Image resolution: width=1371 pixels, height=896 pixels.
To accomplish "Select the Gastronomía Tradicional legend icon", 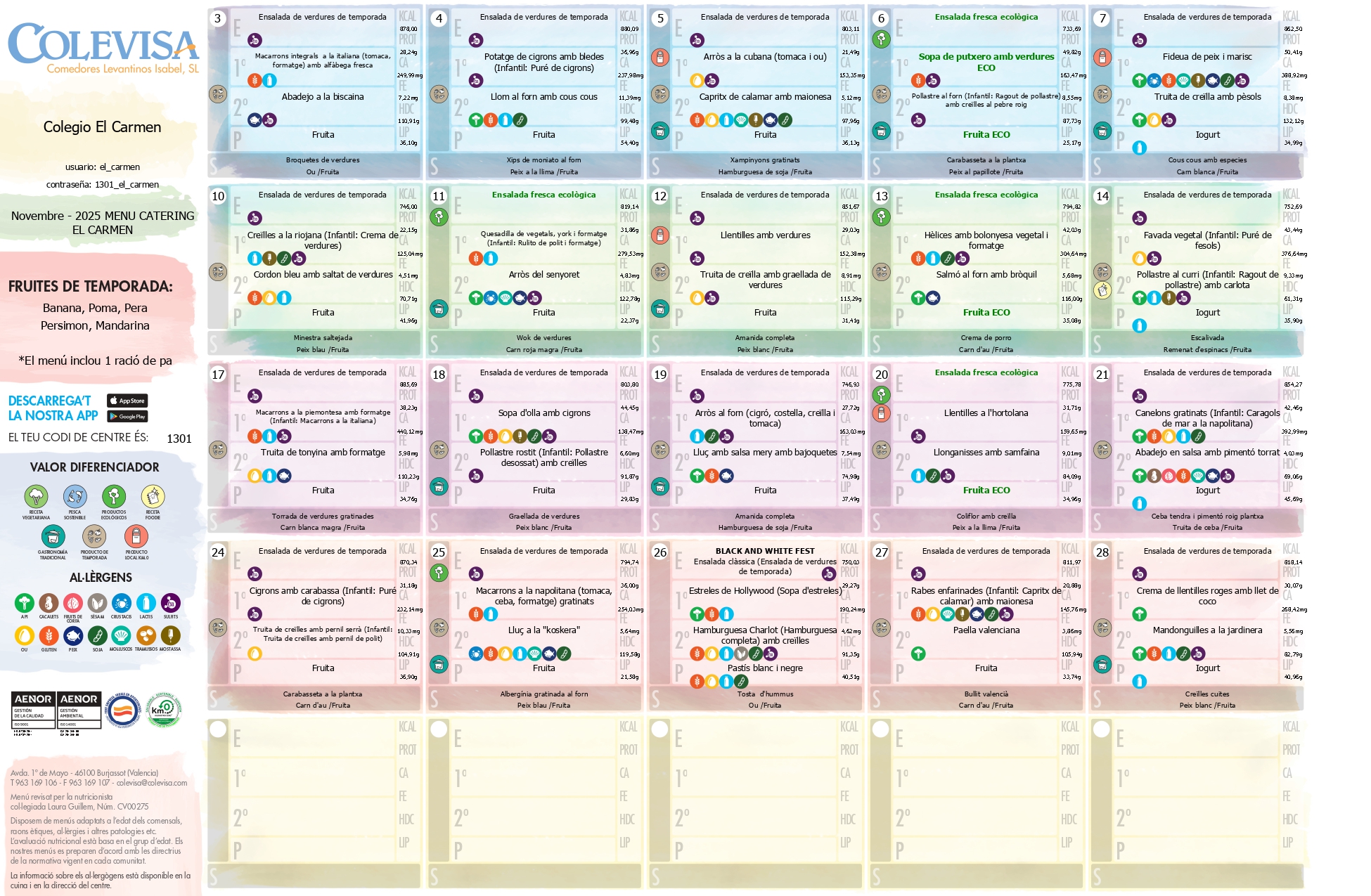I will (53, 536).
